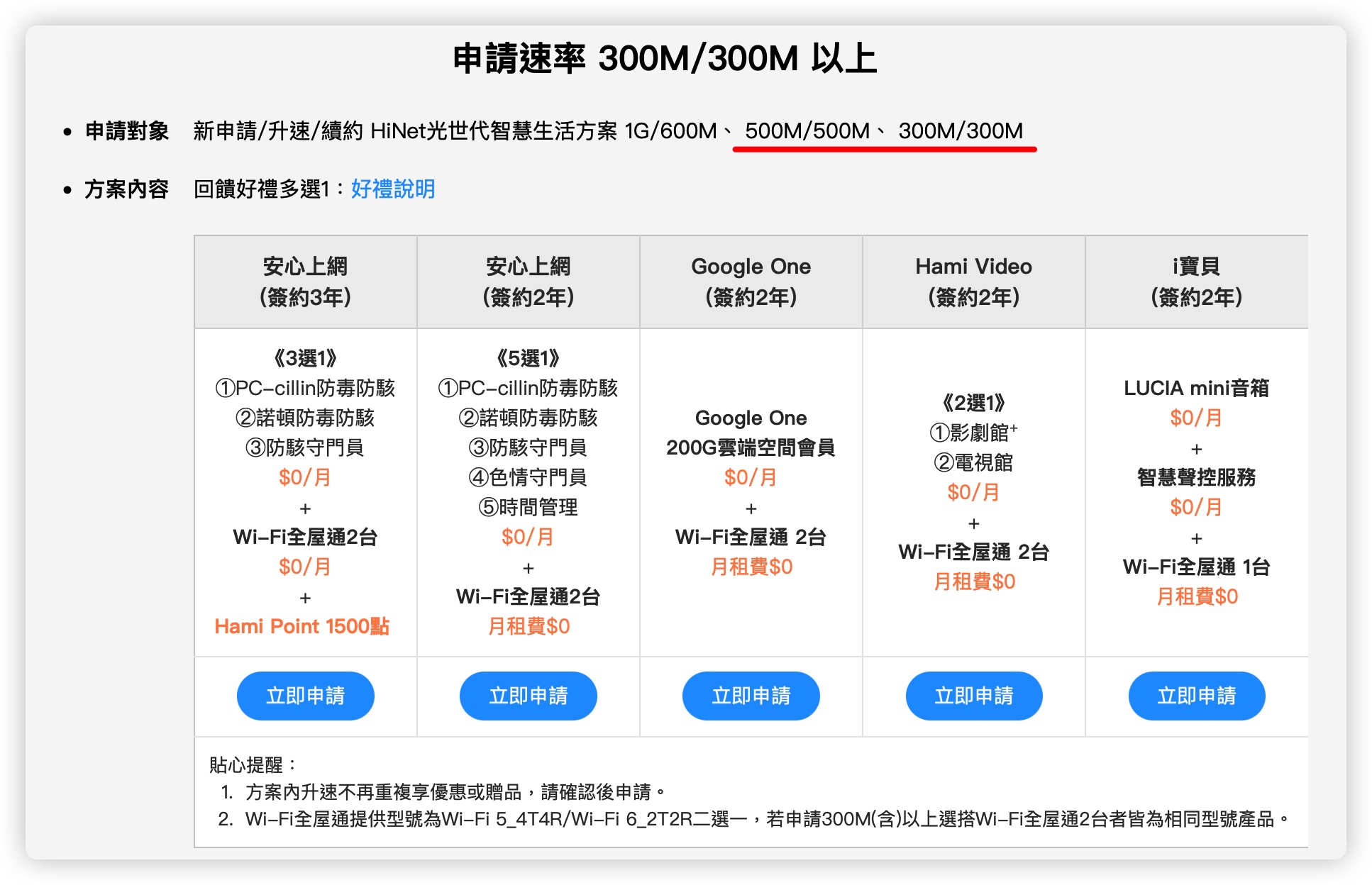Screen dimensions: 1372x885
Task: Select the 申請速率 300M/300M 以上 heading
Action: coord(665,58)
